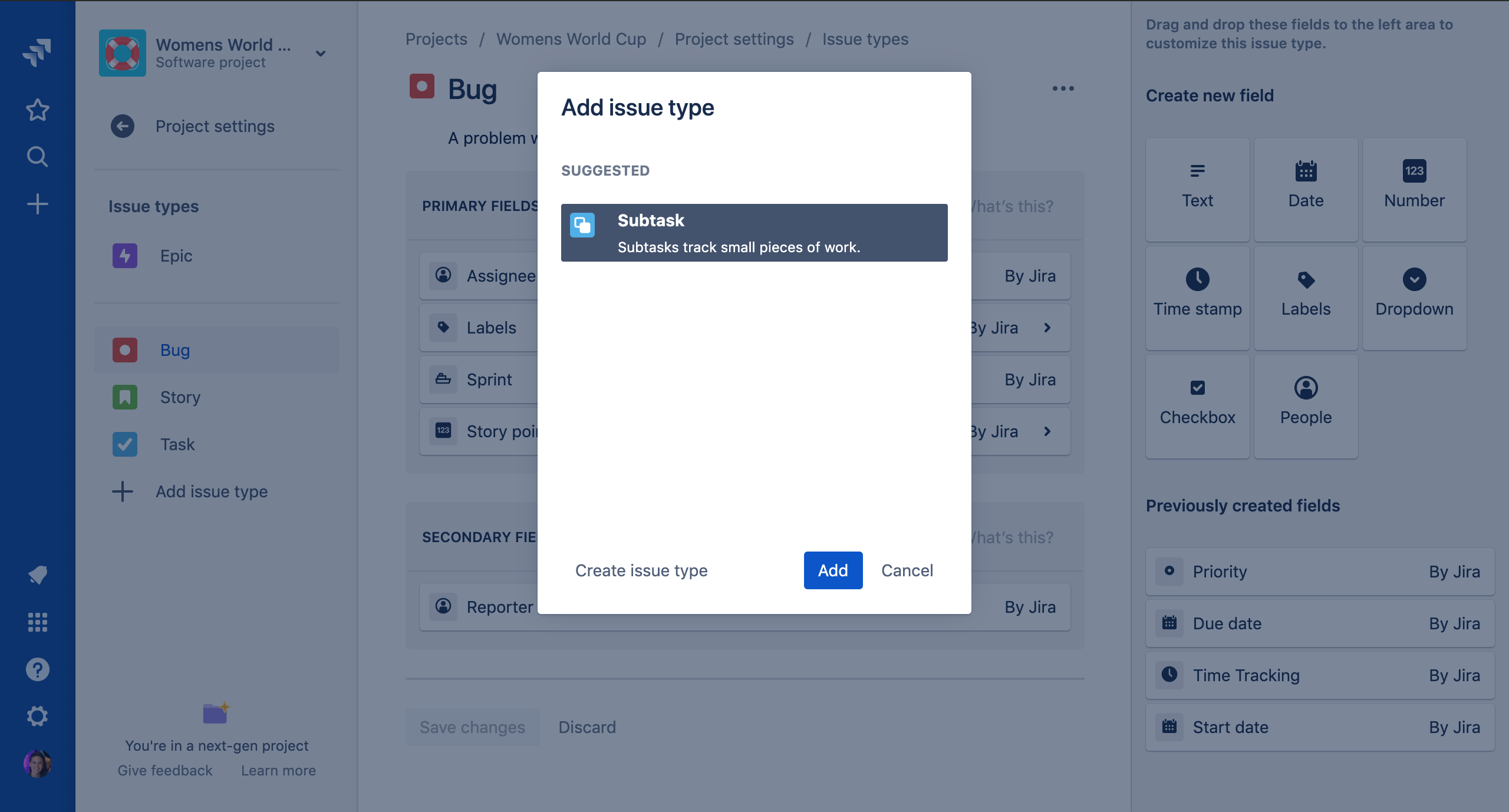
Task: Open settings gear in sidebar
Action: point(37,717)
